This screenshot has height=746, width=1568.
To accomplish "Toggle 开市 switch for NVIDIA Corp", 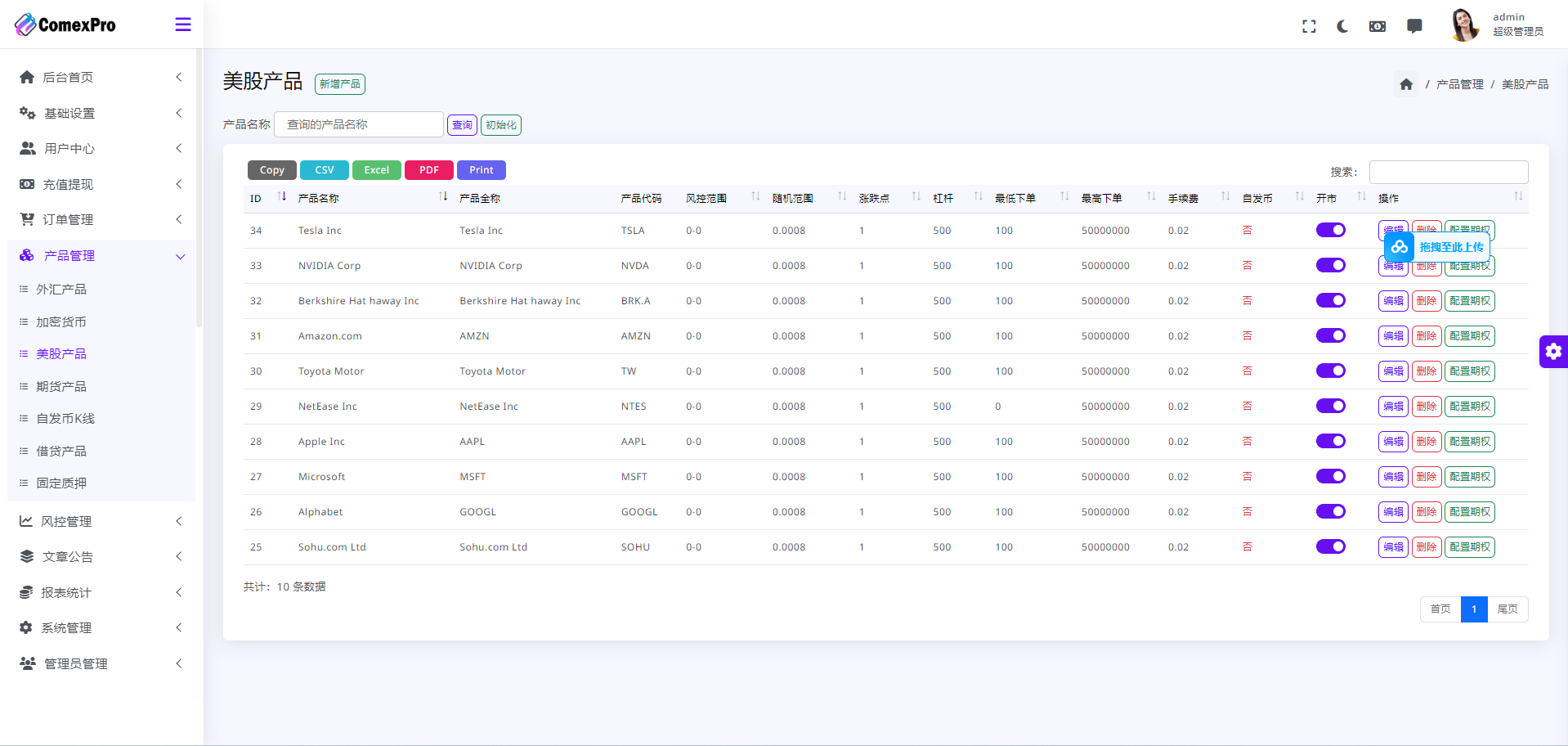I will [x=1331, y=265].
